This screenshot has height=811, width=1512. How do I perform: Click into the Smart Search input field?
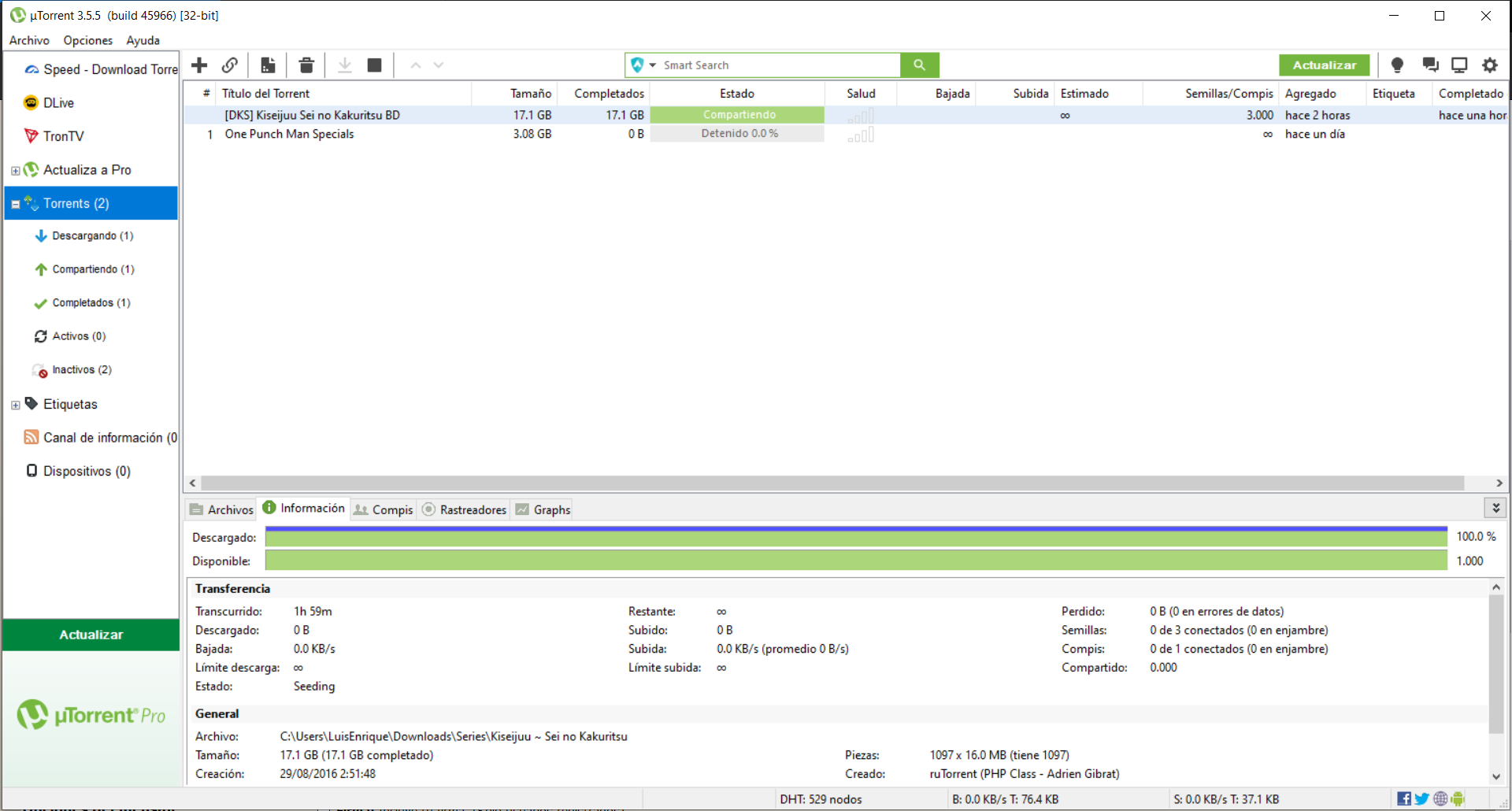[780, 65]
